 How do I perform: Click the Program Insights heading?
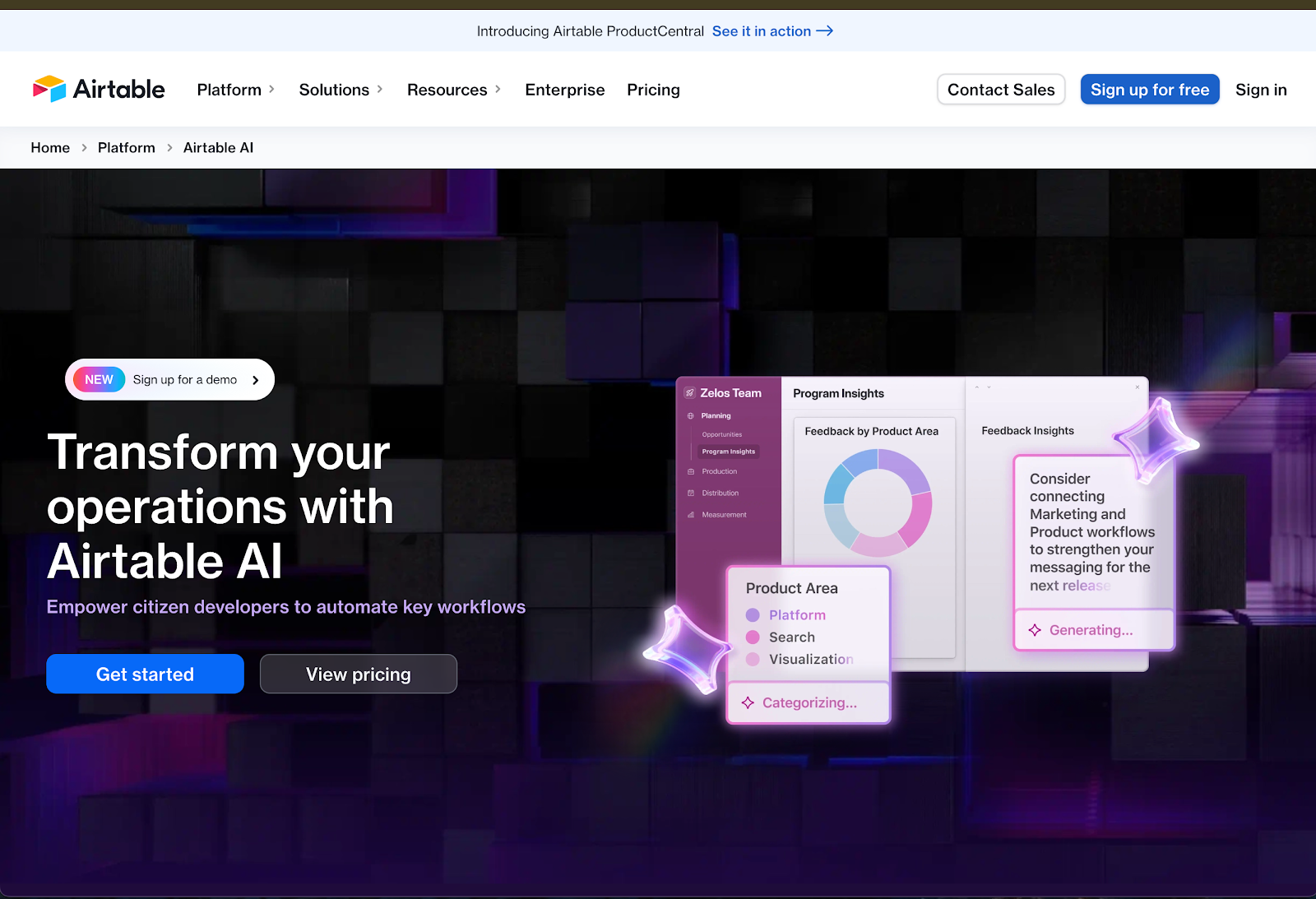838,393
